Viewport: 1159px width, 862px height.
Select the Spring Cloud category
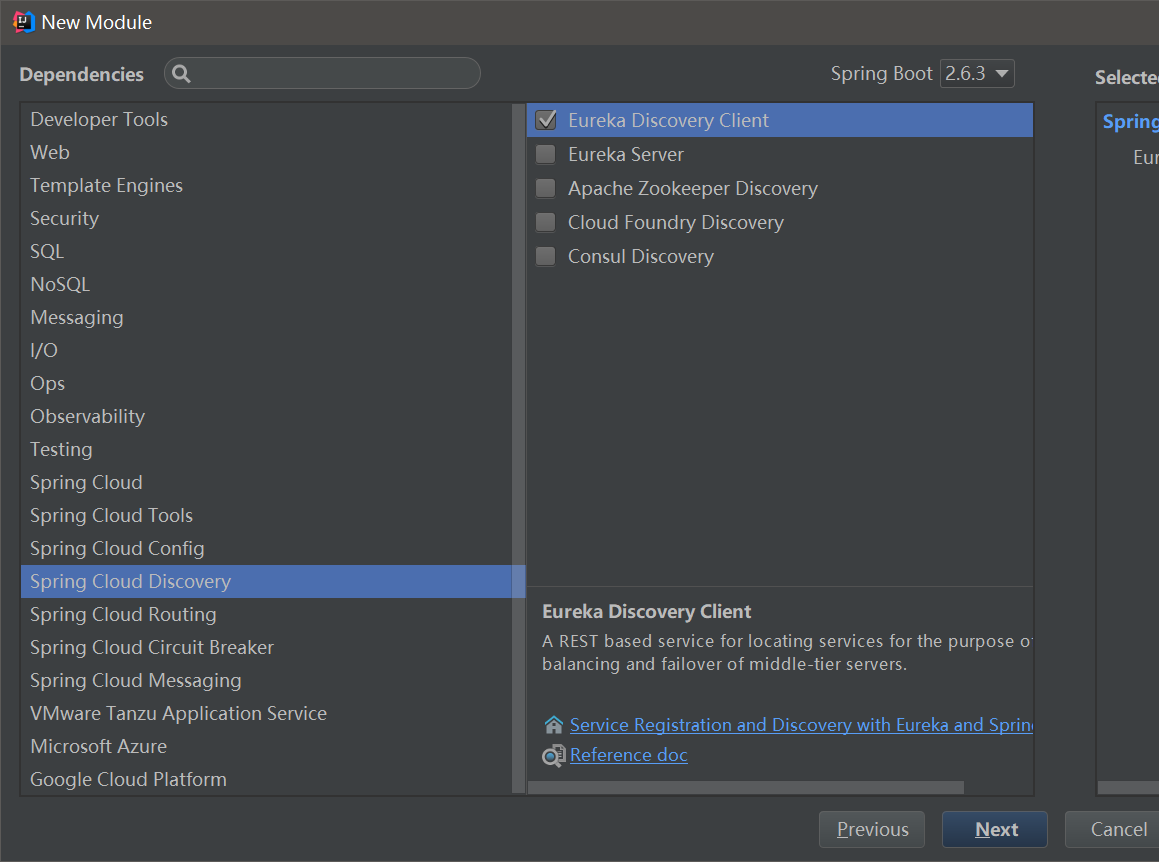(x=266, y=483)
